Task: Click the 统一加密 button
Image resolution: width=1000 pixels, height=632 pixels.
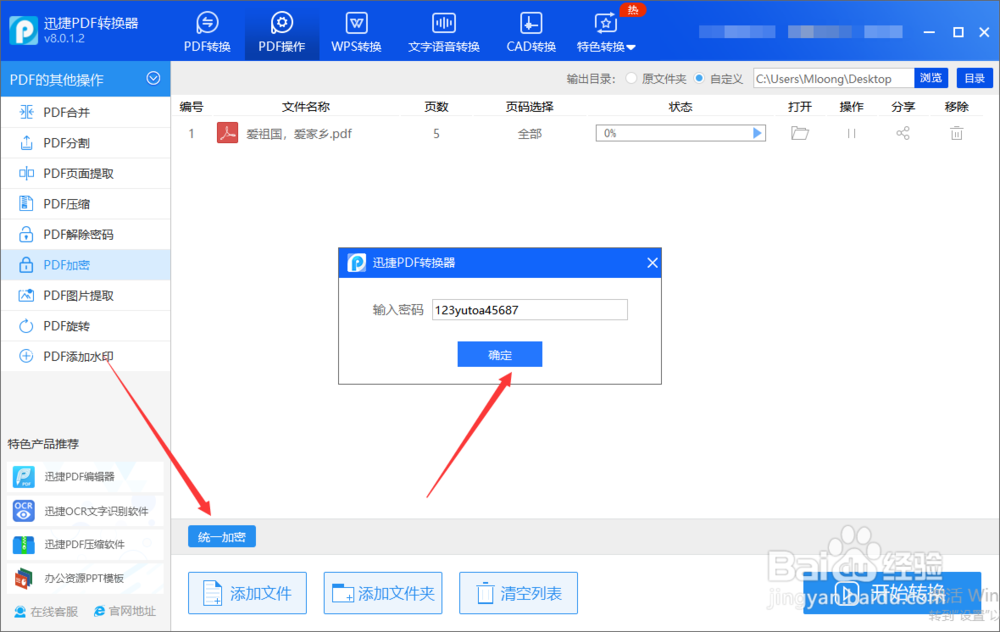Action: pyautogui.click(x=222, y=537)
